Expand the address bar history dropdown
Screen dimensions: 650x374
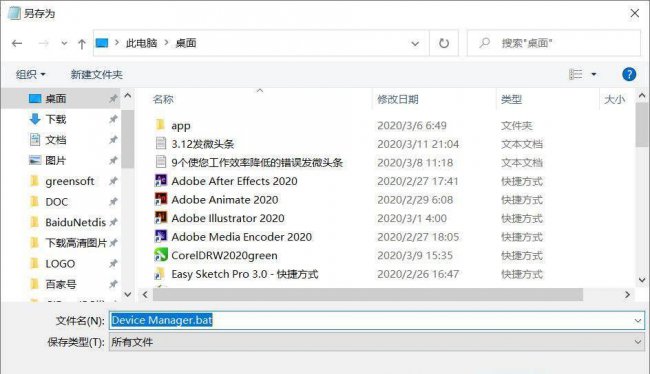(415, 44)
